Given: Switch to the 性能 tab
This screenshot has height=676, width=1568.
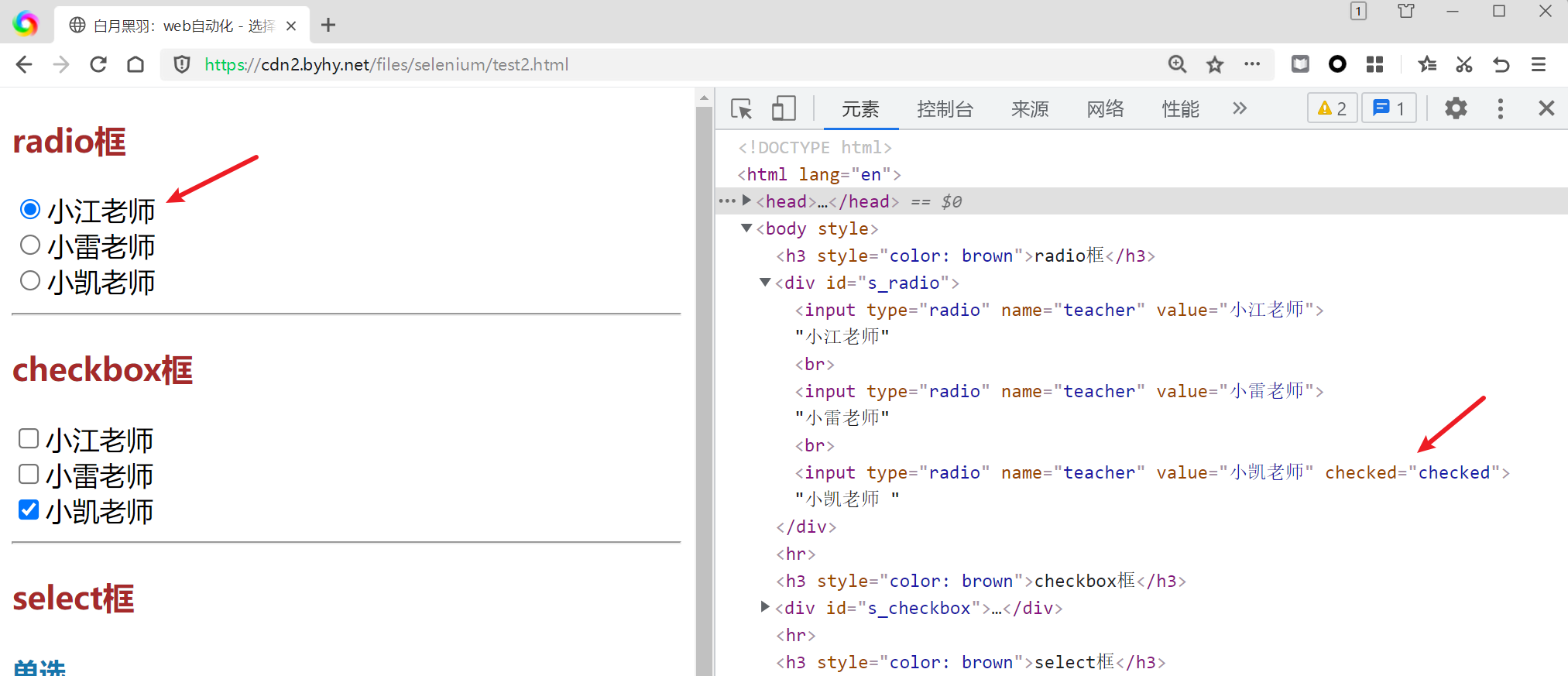Looking at the screenshot, I should point(1181,109).
